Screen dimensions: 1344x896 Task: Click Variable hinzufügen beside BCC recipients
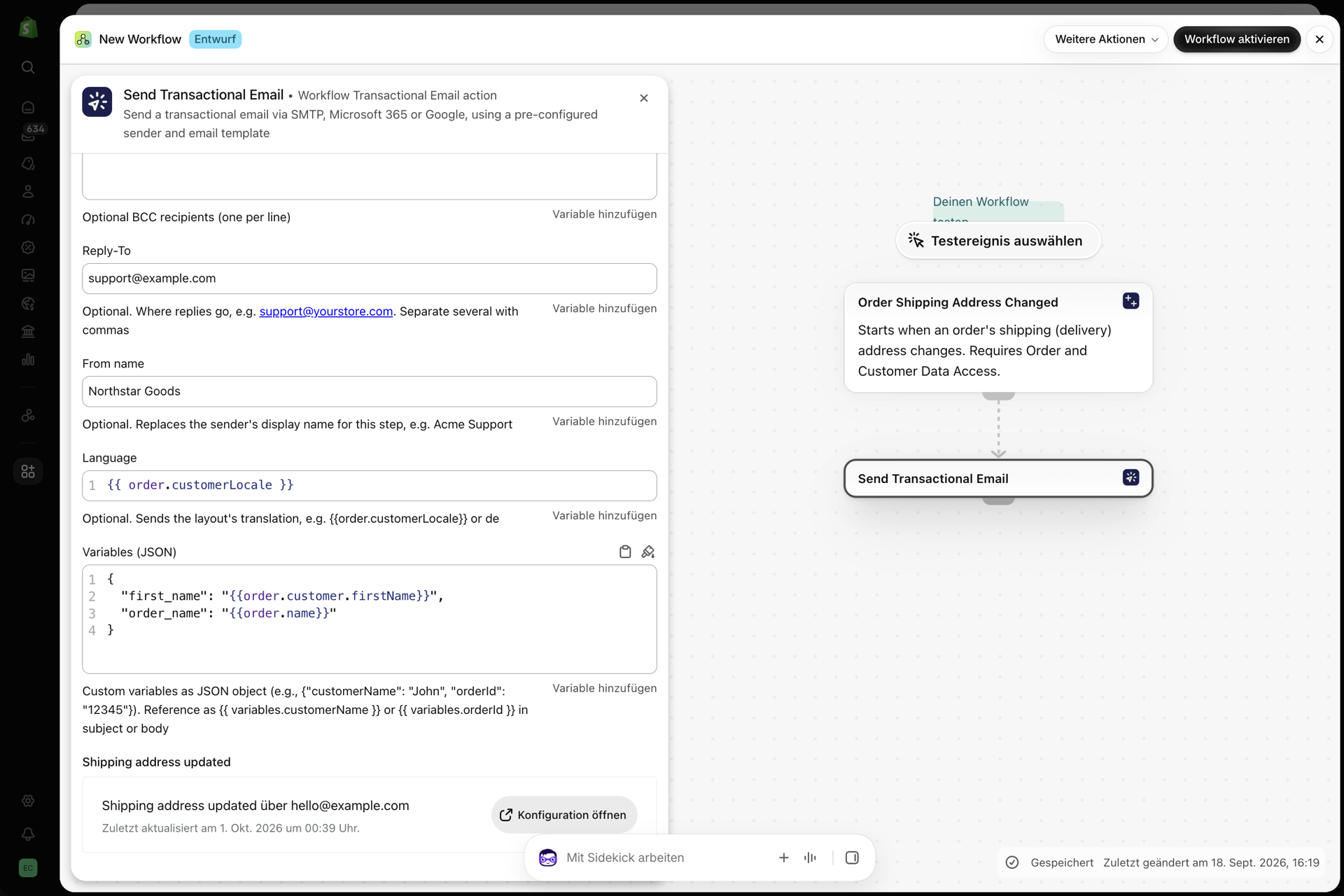(x=604, y=214)
